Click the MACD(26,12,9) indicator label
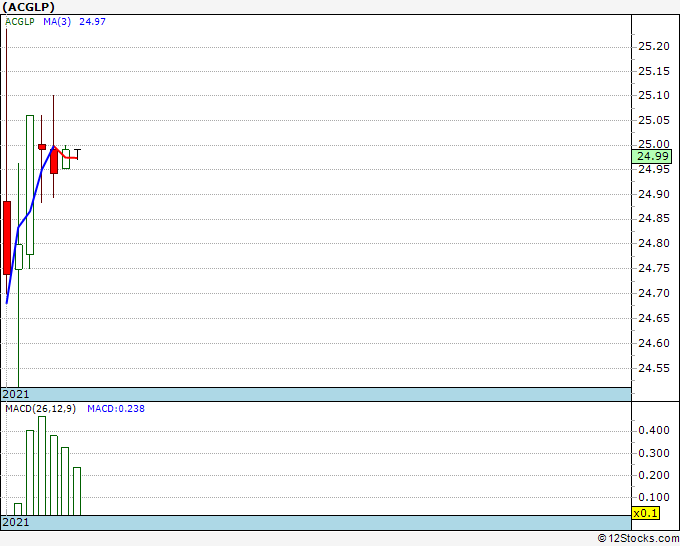Image resolution: width=680 pixels, height=546 pixels. [40, 409]
